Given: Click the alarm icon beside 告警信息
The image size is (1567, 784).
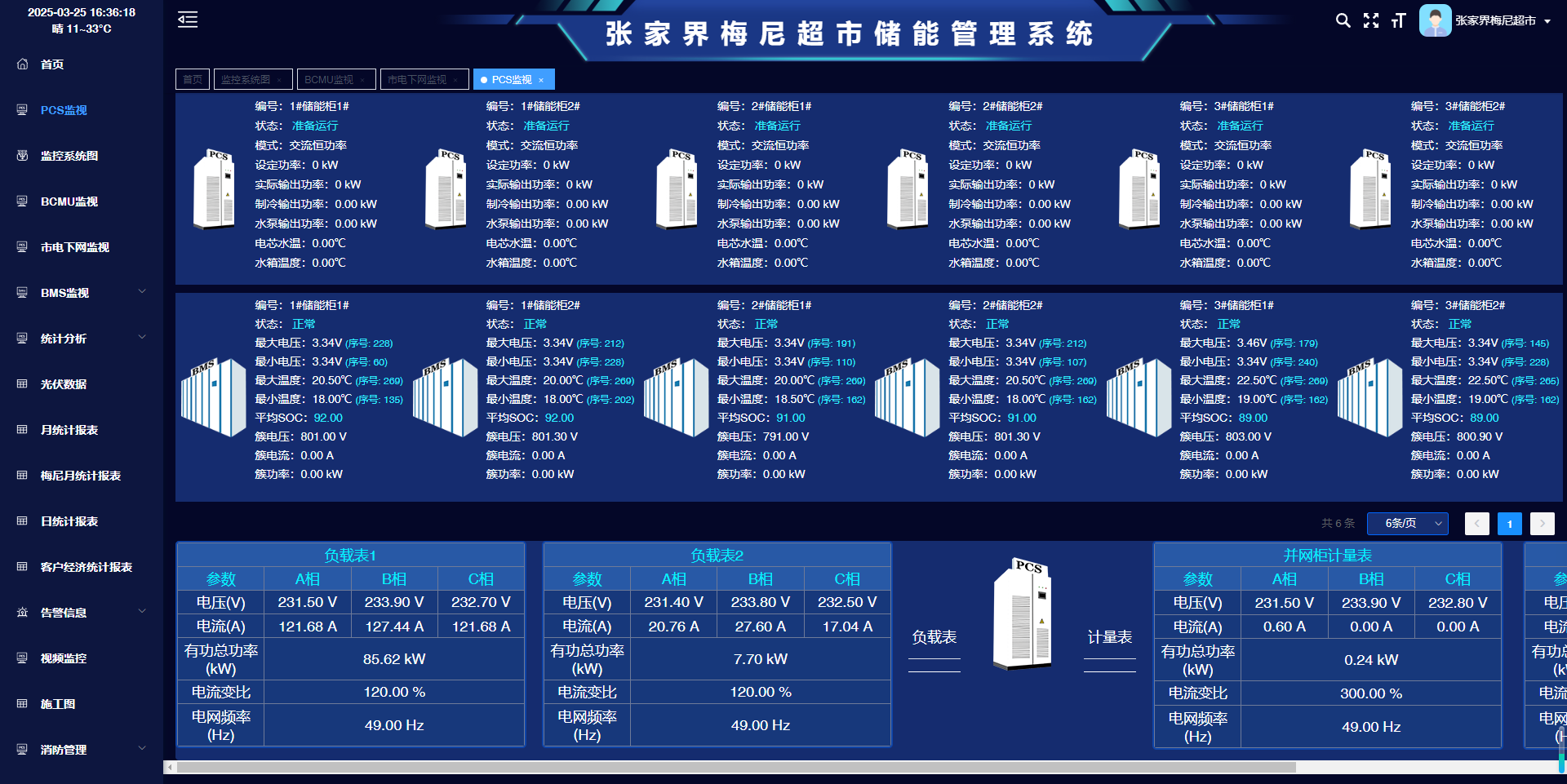Looking at the screenshot, I should point(22,612).
